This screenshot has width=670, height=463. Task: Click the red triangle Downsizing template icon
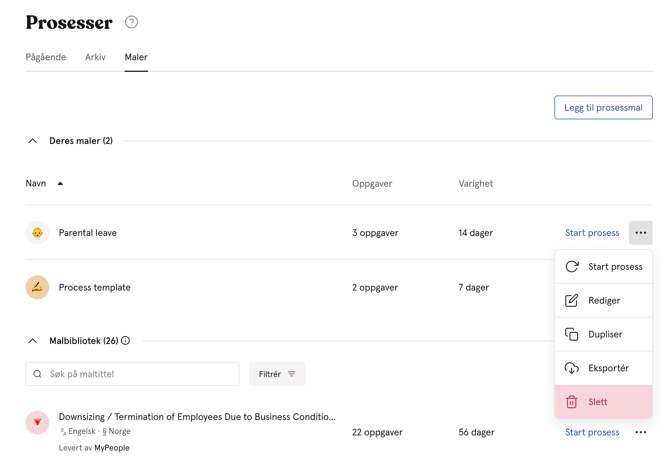[x=38, y=422]
